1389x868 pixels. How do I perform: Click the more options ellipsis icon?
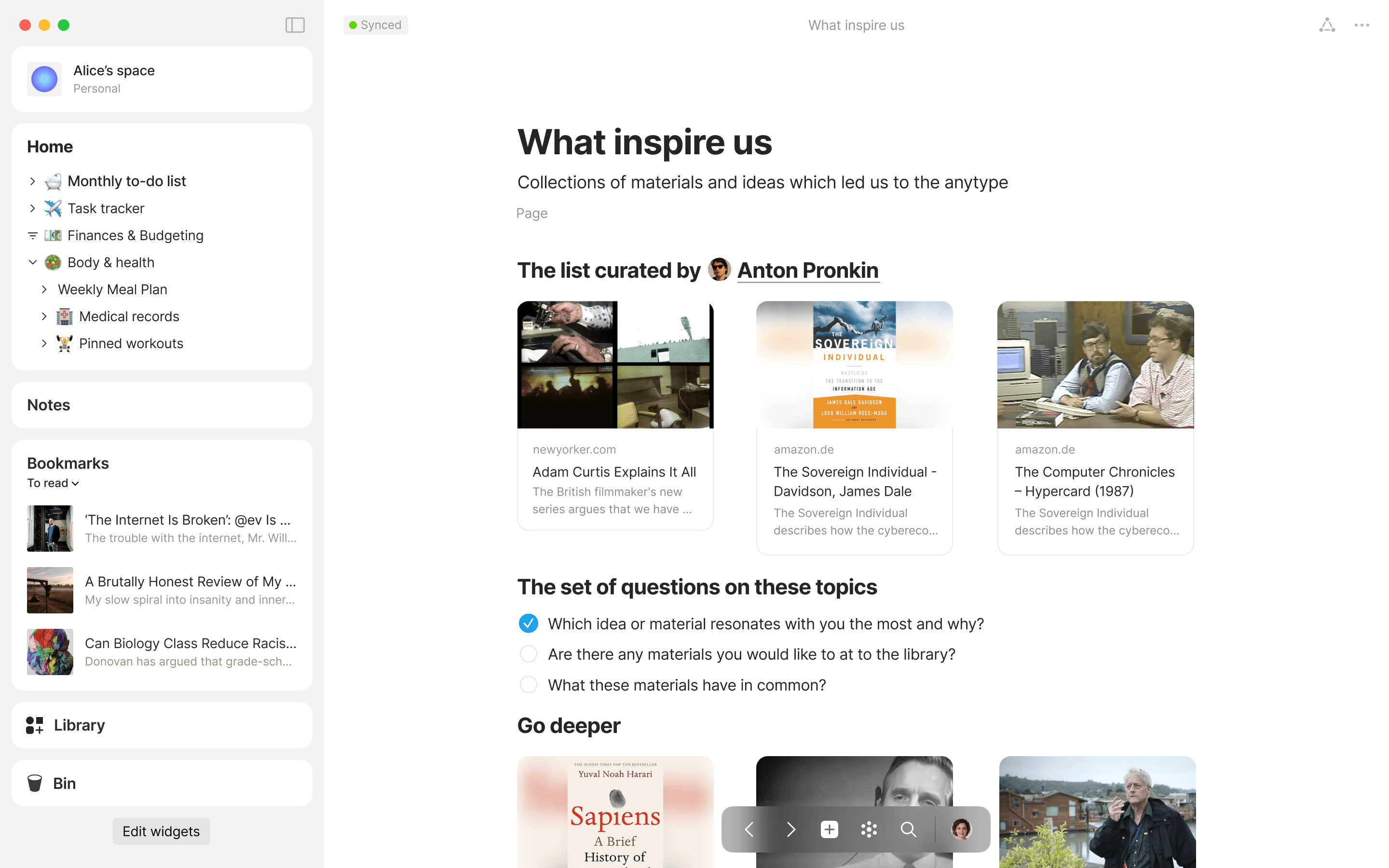[x=1362, y=25]
